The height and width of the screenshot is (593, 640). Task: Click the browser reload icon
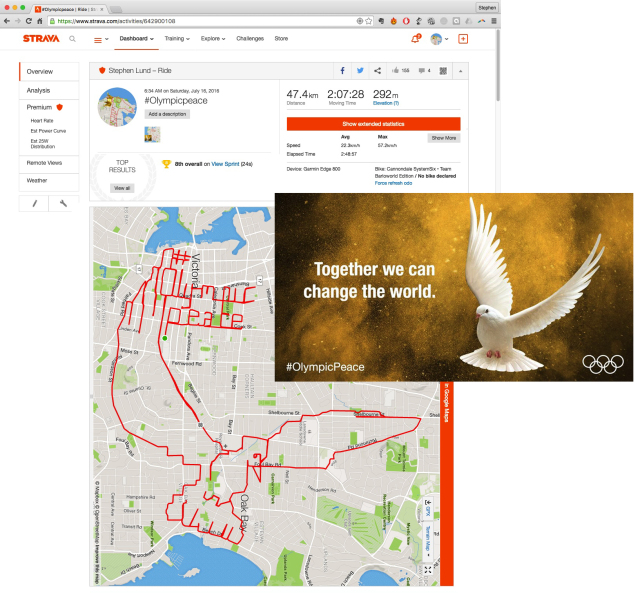point(28,21)
